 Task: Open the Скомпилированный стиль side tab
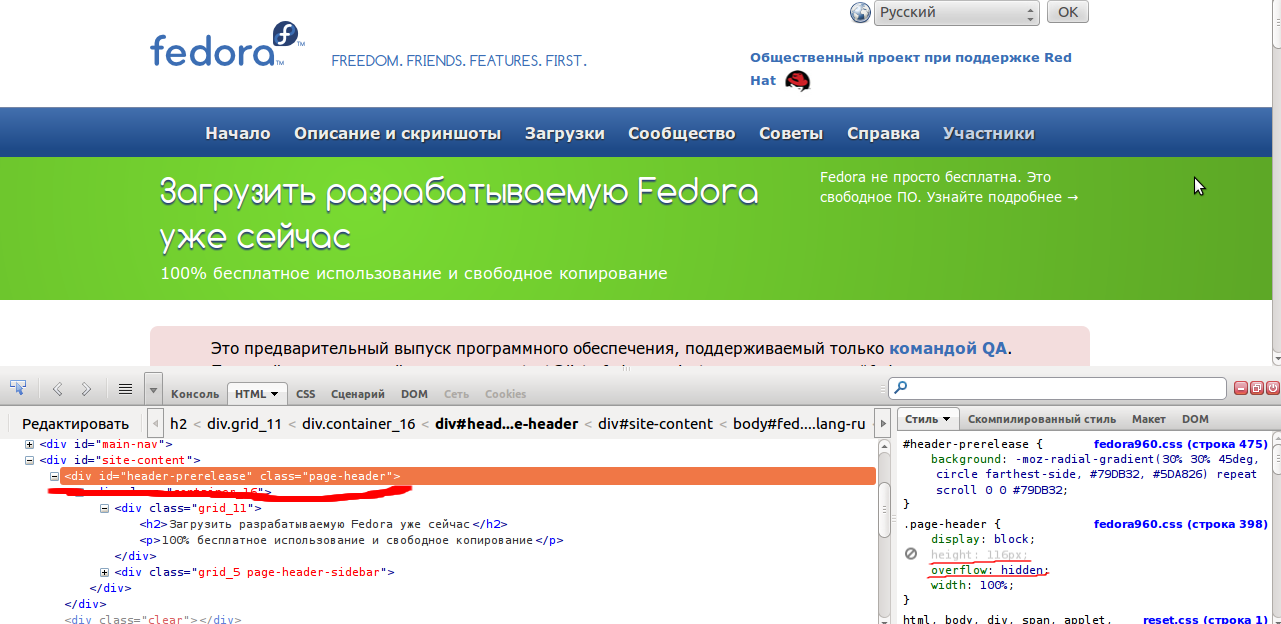(1041, 419)
